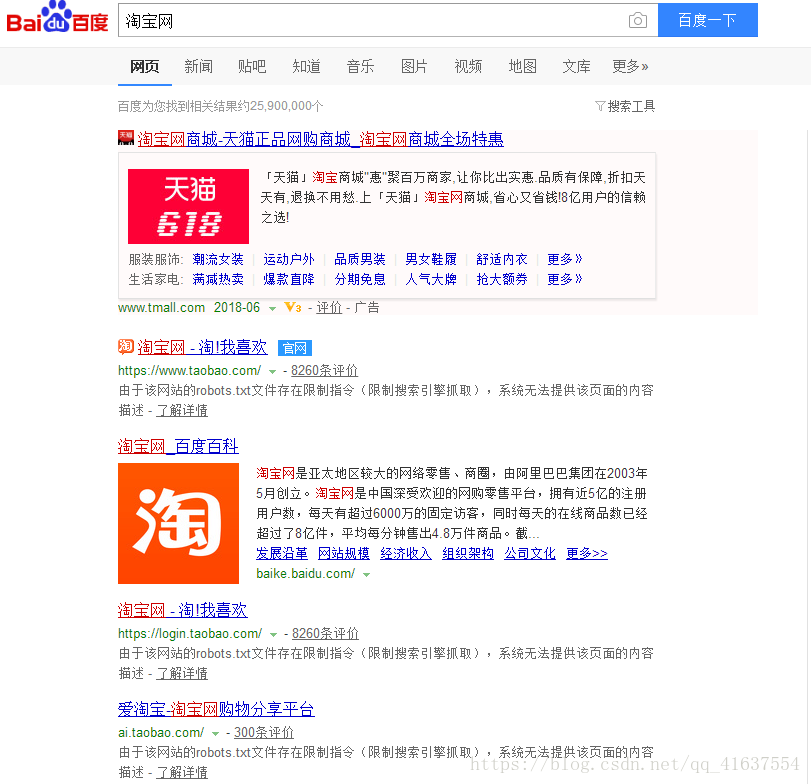811x784 pixels.
Task: Open the 抢大额券 link
Action: [x=502, y=279]
